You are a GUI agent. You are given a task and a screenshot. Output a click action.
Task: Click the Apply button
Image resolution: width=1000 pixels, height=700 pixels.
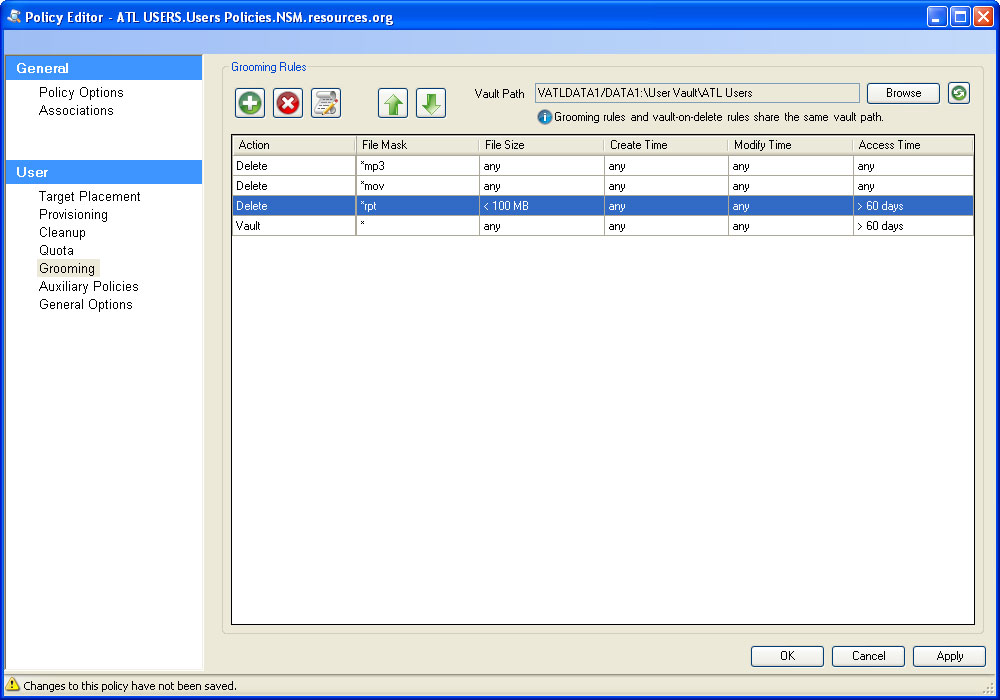[x=949, y=656]
